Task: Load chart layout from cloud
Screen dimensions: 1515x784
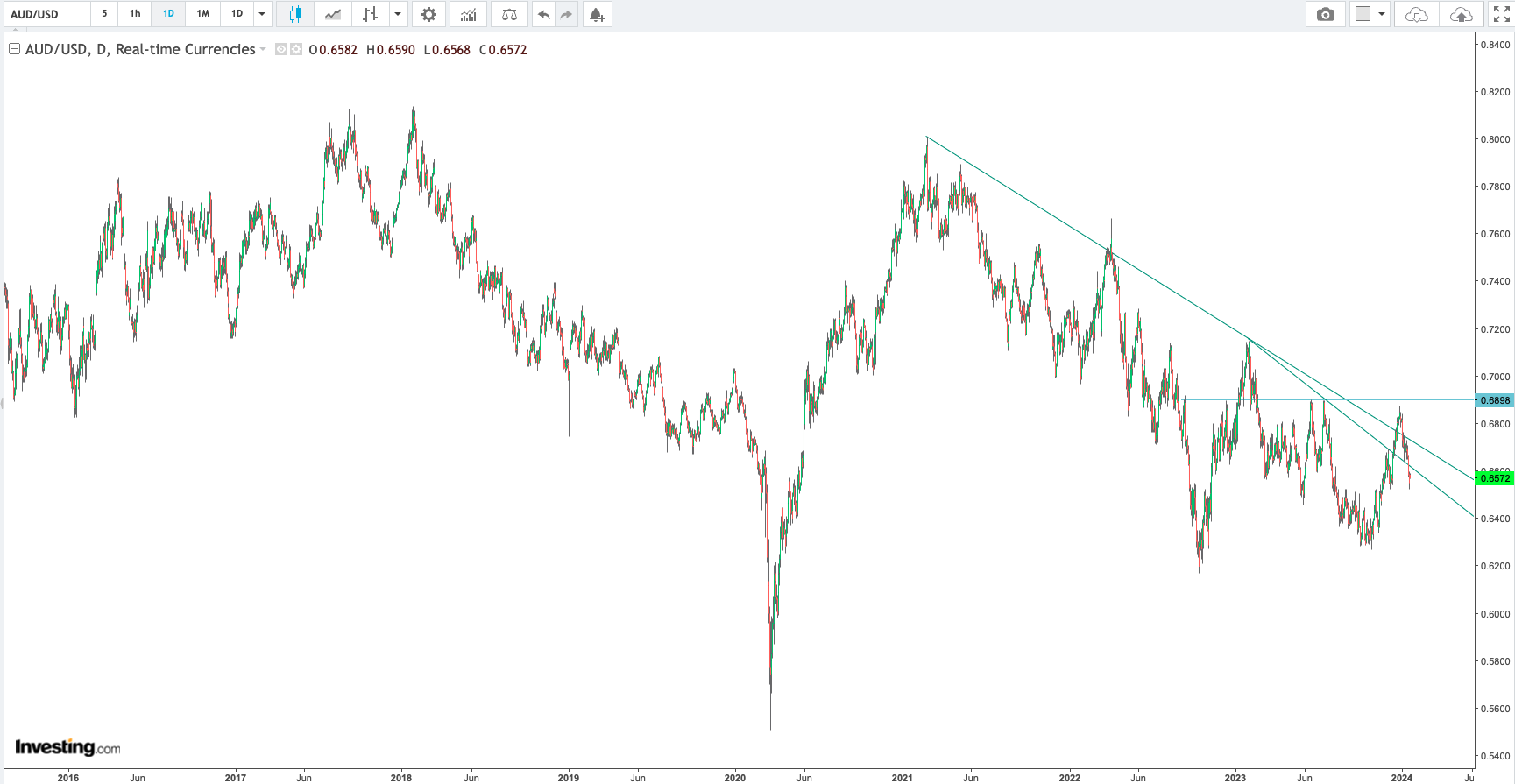Action: (x=1416, y=14)
